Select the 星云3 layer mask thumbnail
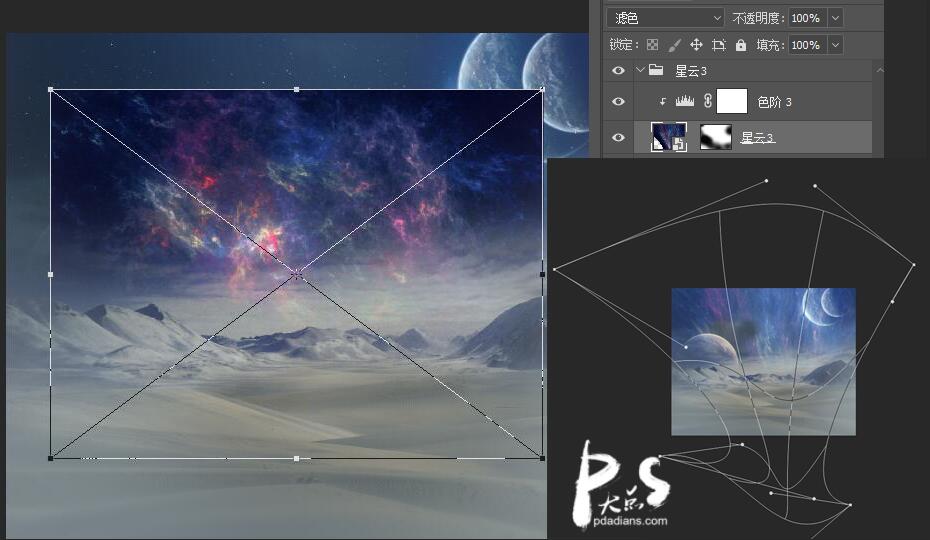The width and height of the screenshot is (930, 540). 716,137
